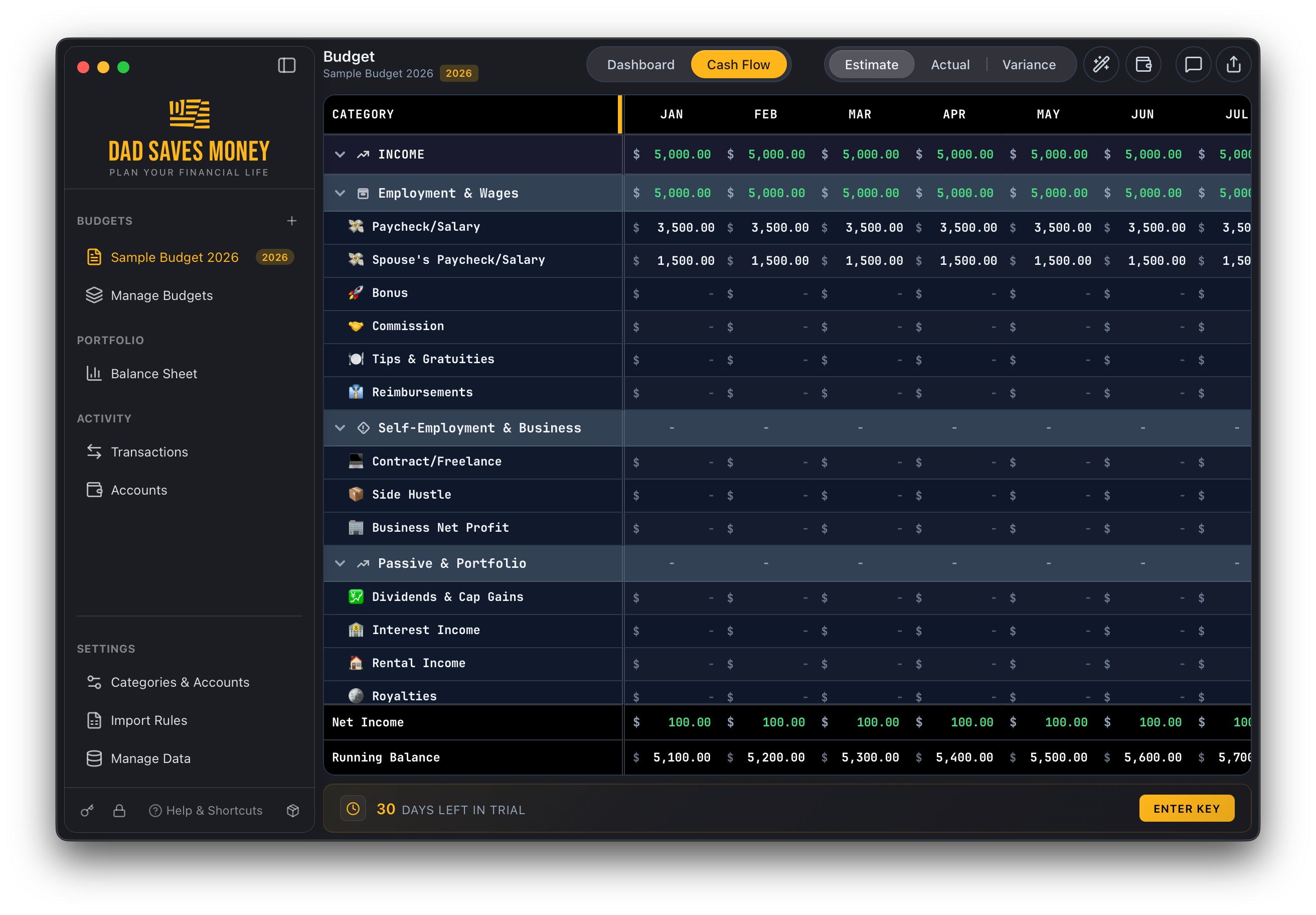Image resolution: width=1316 pixels, height=915 pixels.
Task: Collapse Passive & Portfolio group
Action: click(340, 563)
